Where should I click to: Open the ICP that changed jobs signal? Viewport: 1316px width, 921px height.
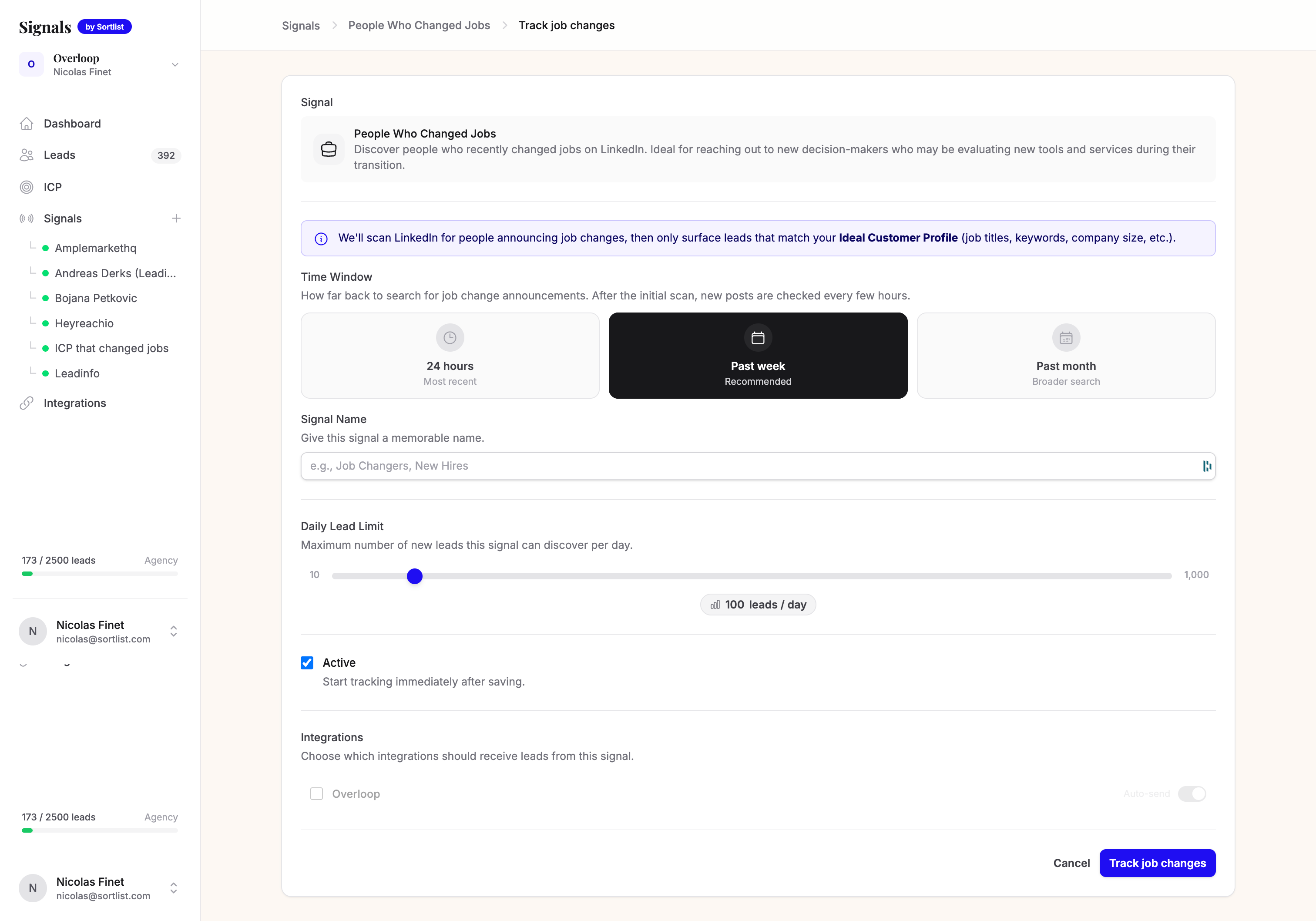click(112, 349)
